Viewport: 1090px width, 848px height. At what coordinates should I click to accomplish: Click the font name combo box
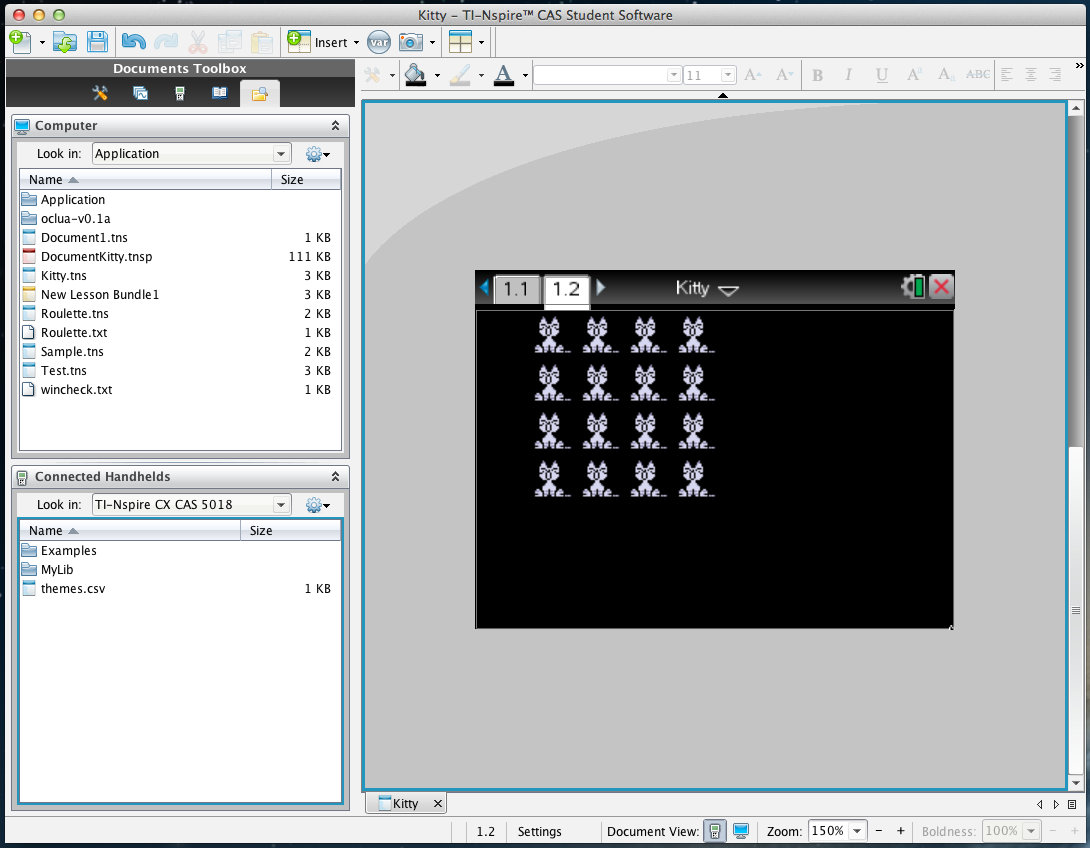(607, 75)
